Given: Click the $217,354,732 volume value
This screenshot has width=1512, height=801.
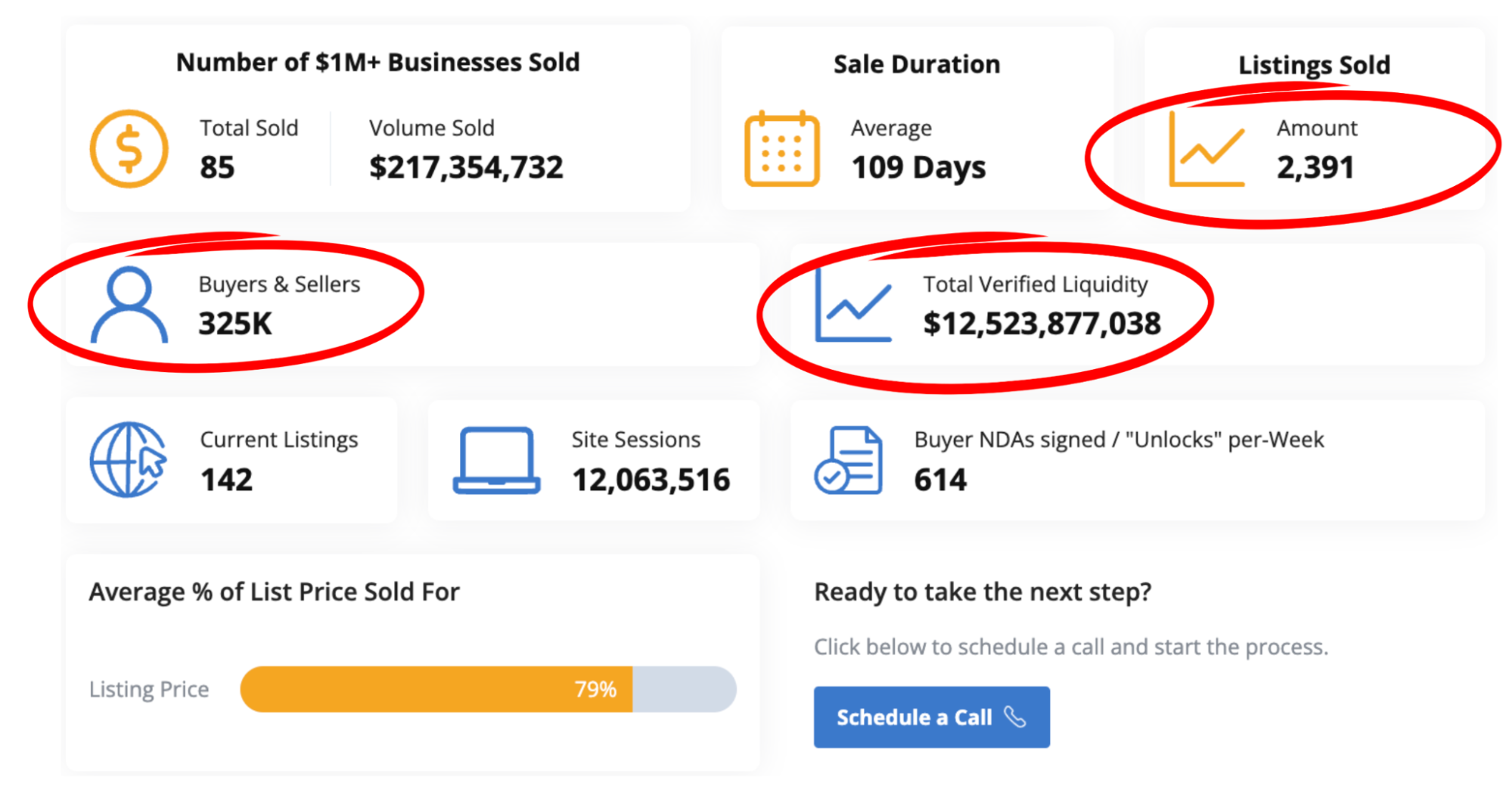Looking at the screenshot, I should point(467,167).
